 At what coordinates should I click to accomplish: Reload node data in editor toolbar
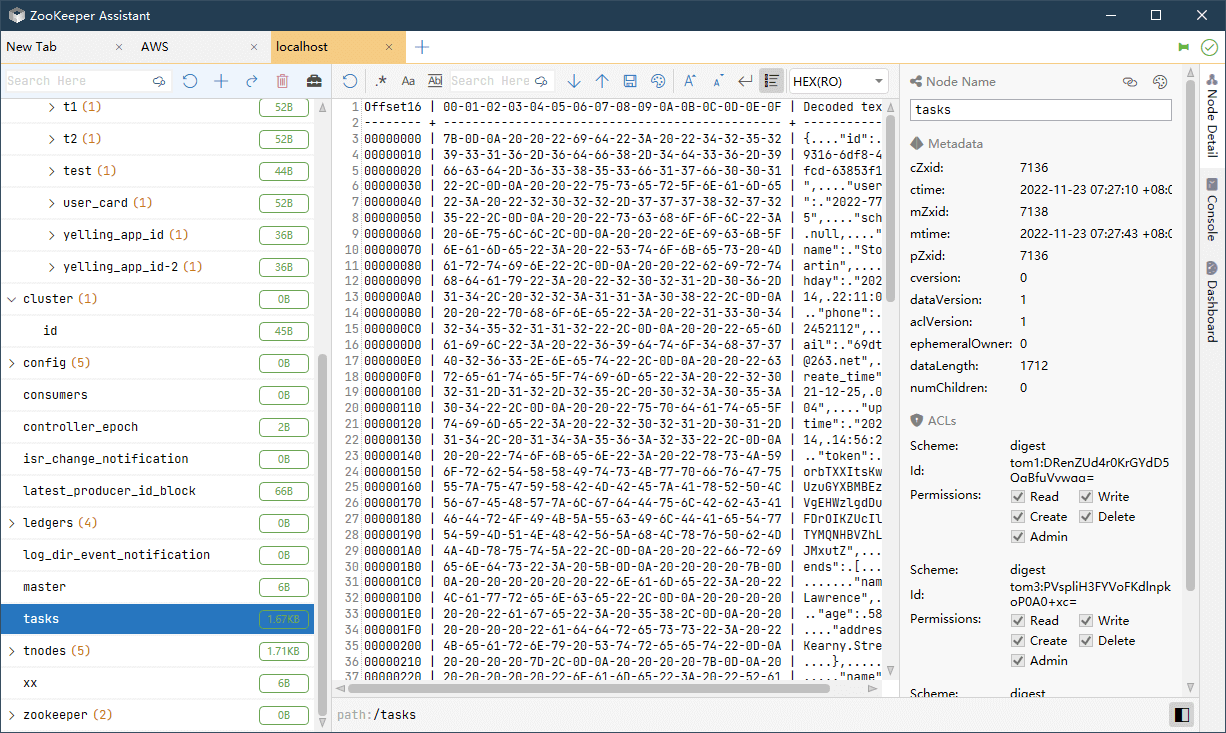click(x=349, y=81)
